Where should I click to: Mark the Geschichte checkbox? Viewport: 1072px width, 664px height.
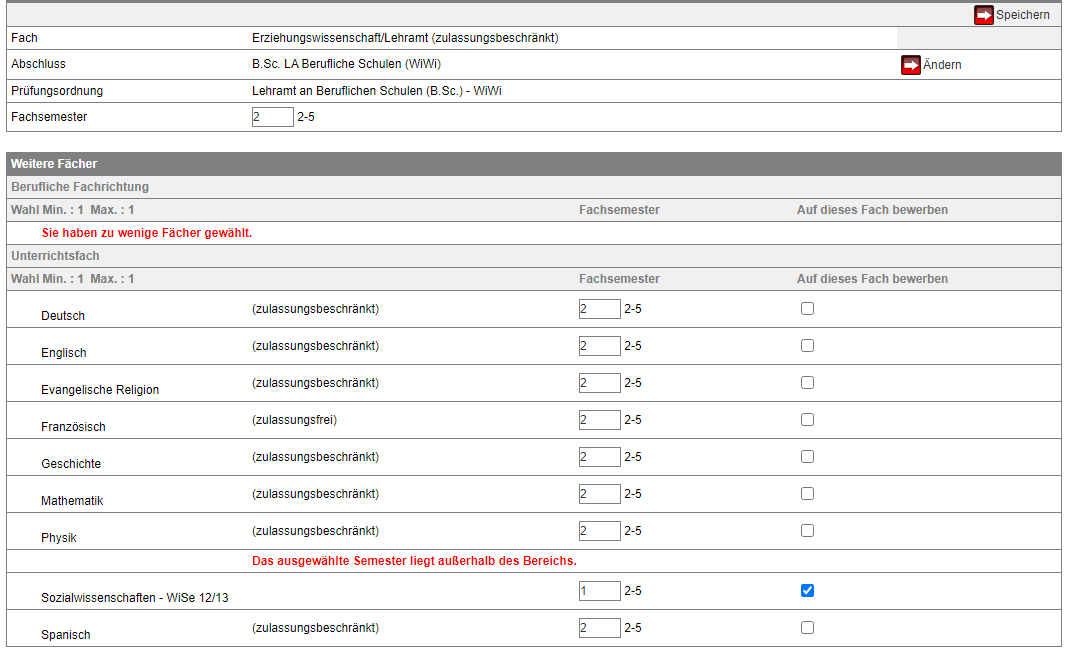(807, 457)
